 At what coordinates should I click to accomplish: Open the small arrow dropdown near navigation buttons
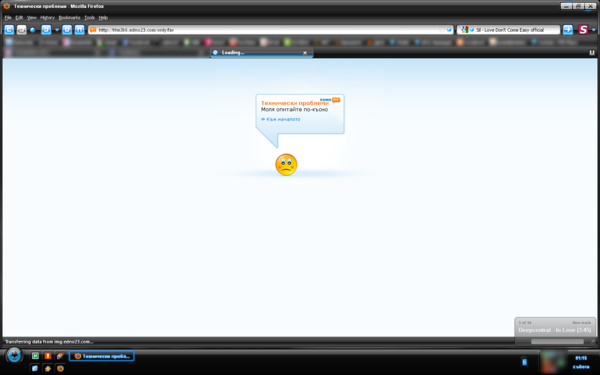(x=57, y=29)
